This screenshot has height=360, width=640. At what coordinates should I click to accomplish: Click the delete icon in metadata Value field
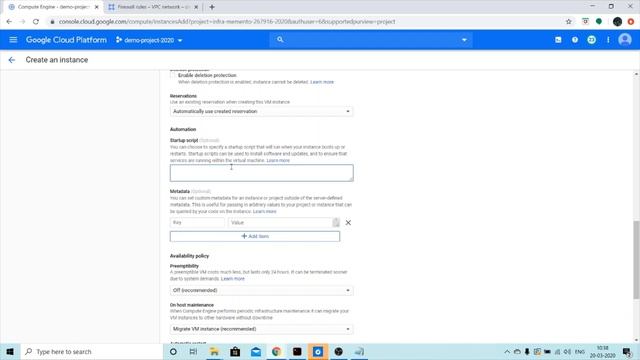click(336, 222)
